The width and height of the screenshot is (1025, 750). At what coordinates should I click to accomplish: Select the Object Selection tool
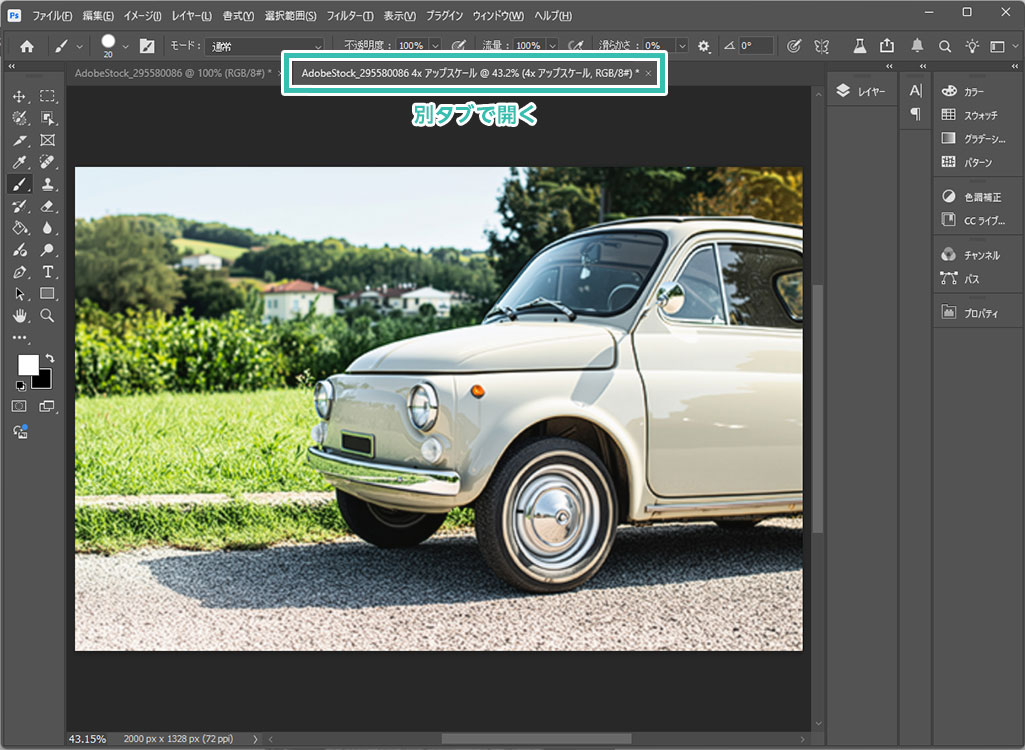click(x=47, y=118)
